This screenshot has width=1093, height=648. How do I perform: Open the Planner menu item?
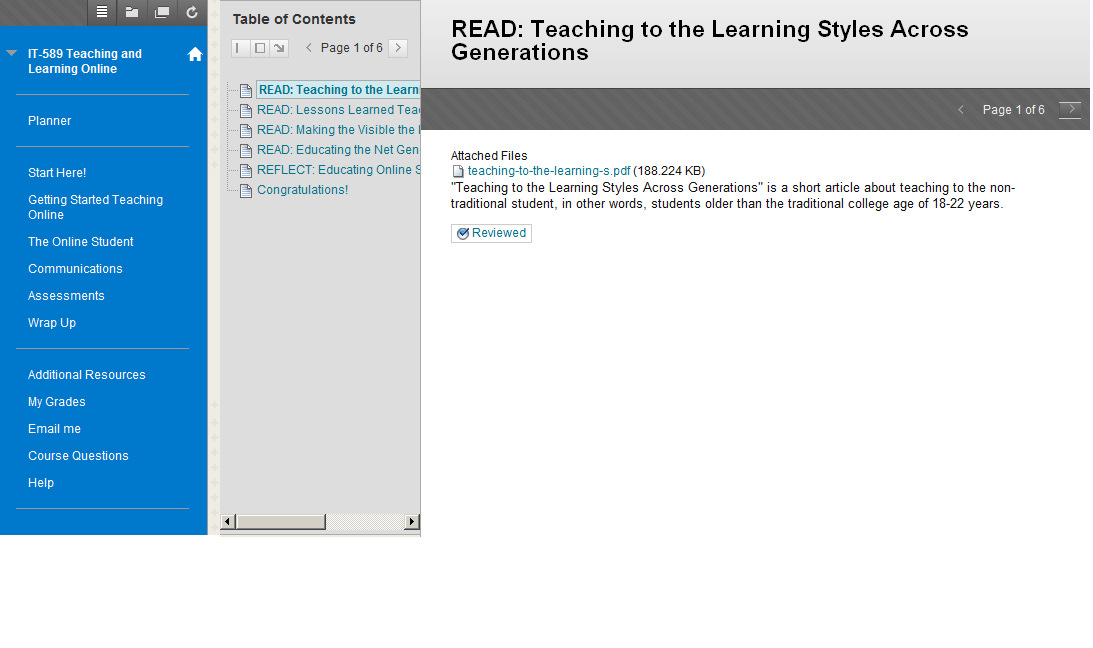point(49,120)
